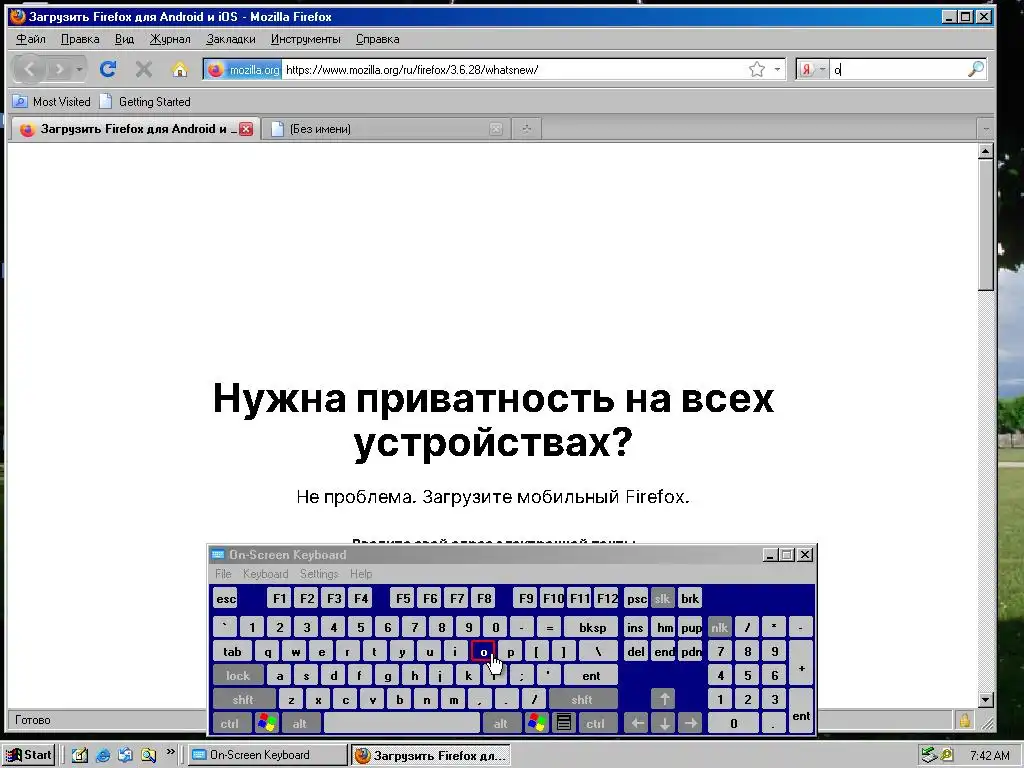Open the On-Screen Keyboard File menu
This screenshot has width=1024, height=768.
(223, 574)
